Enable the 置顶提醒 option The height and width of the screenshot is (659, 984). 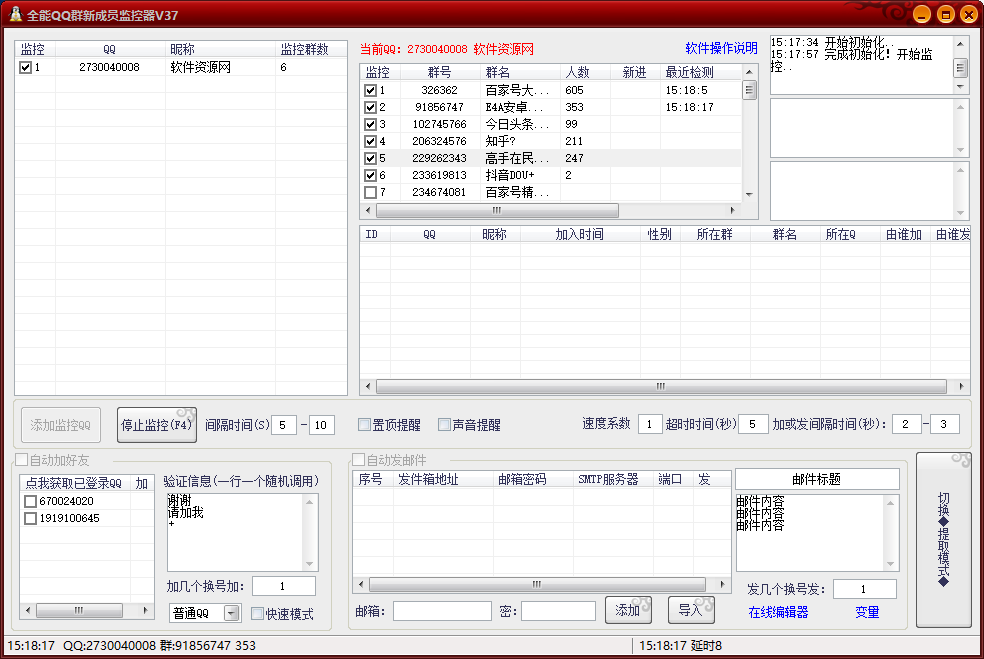(364, 424)
